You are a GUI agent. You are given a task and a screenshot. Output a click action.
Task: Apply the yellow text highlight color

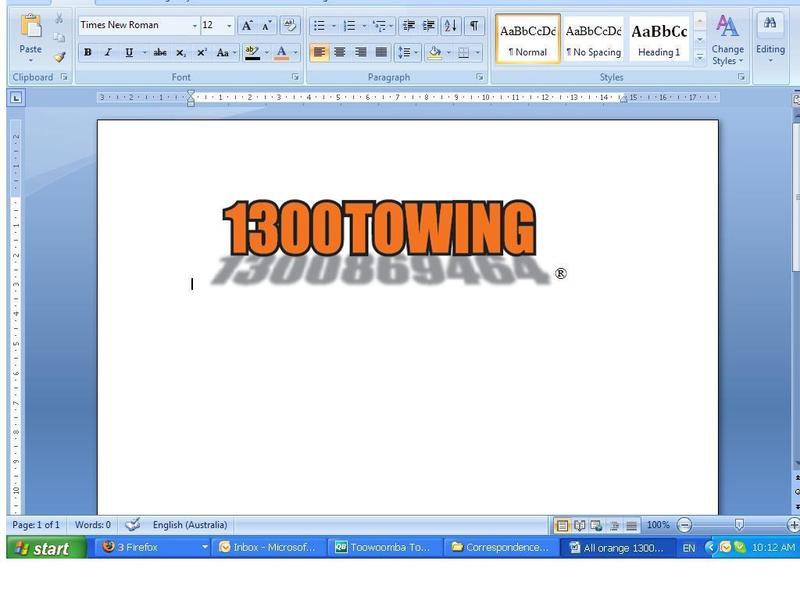[252, 53]
